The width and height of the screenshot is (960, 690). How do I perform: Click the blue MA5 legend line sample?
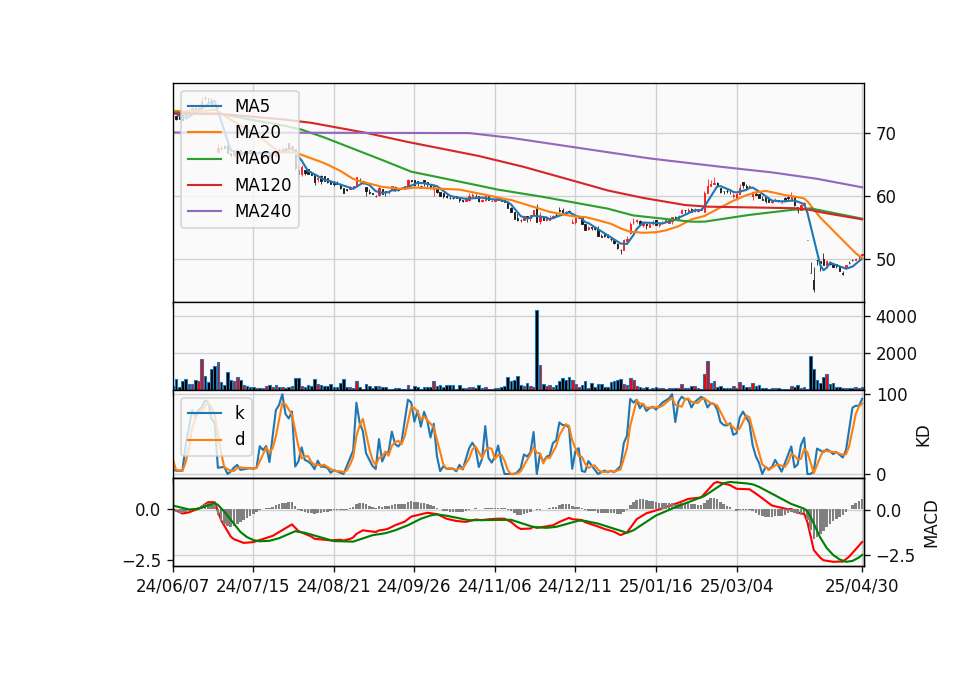click(x=204, y=106)
